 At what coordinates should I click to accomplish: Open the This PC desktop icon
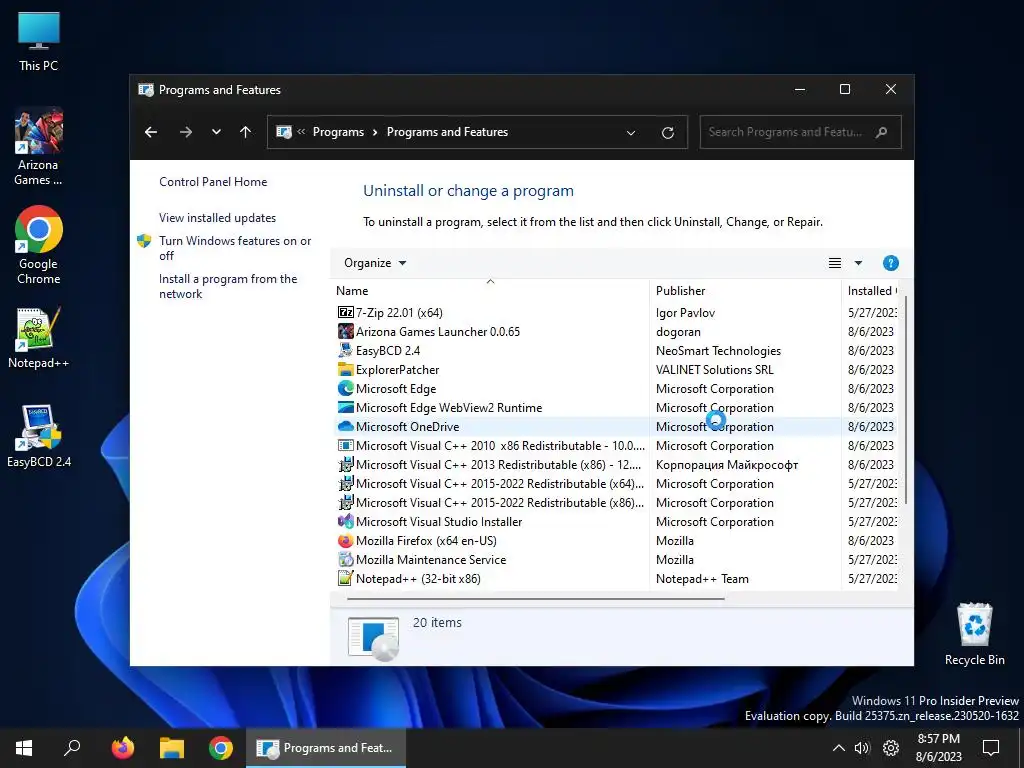point(39,42)
